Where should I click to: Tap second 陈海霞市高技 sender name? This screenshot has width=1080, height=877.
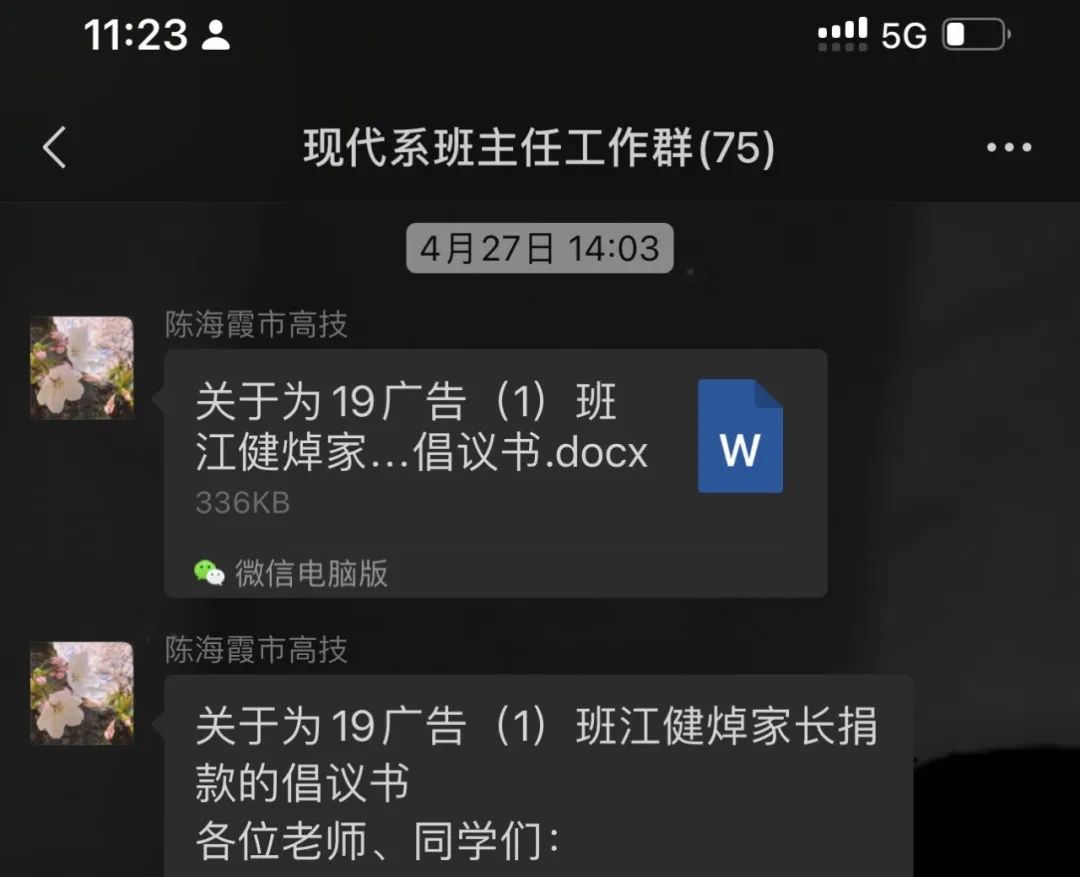pyautogui.click(x=256, y=650)
